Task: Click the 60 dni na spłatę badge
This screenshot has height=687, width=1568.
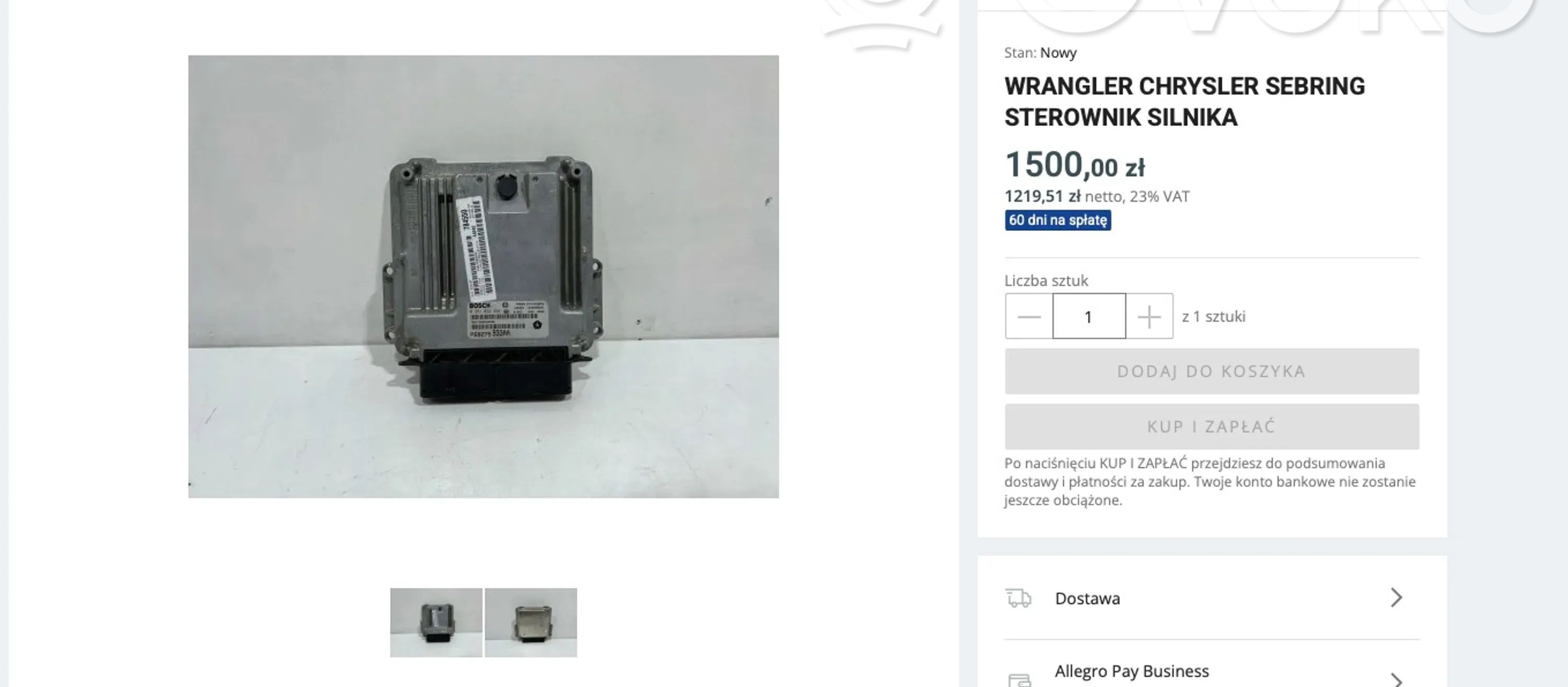Action: [x=1058, y=220]
